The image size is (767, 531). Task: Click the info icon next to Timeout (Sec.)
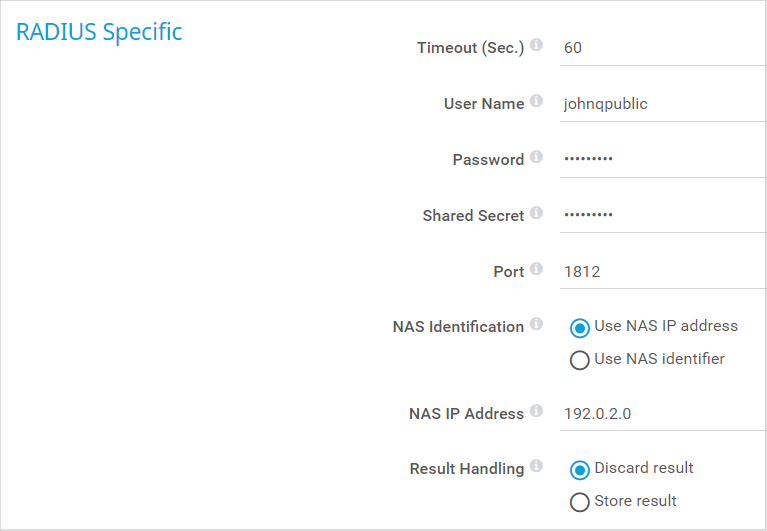[x=536, y=44]
